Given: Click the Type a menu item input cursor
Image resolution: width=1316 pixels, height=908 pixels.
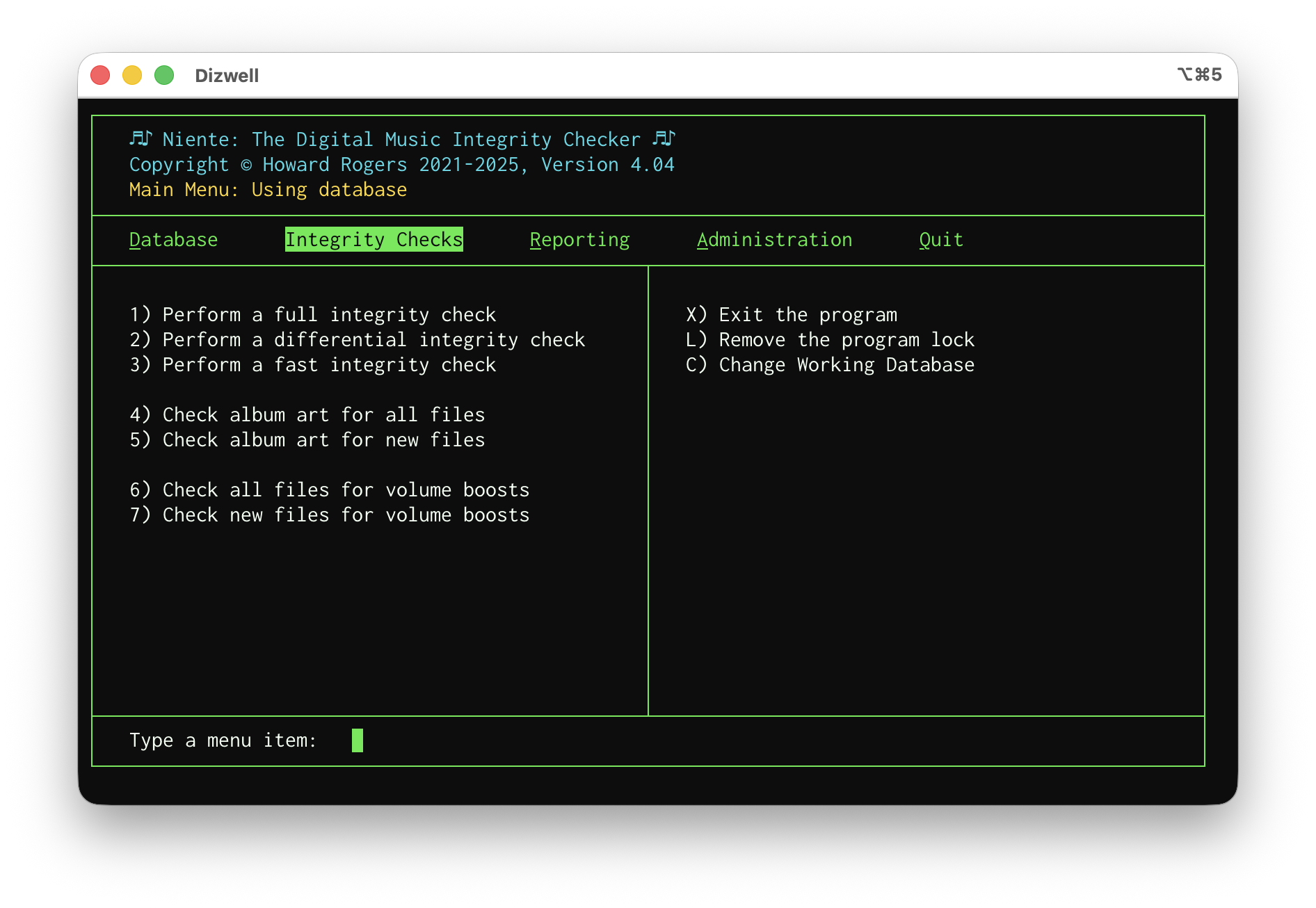Looking at the screenshot, I should [358, 740].
